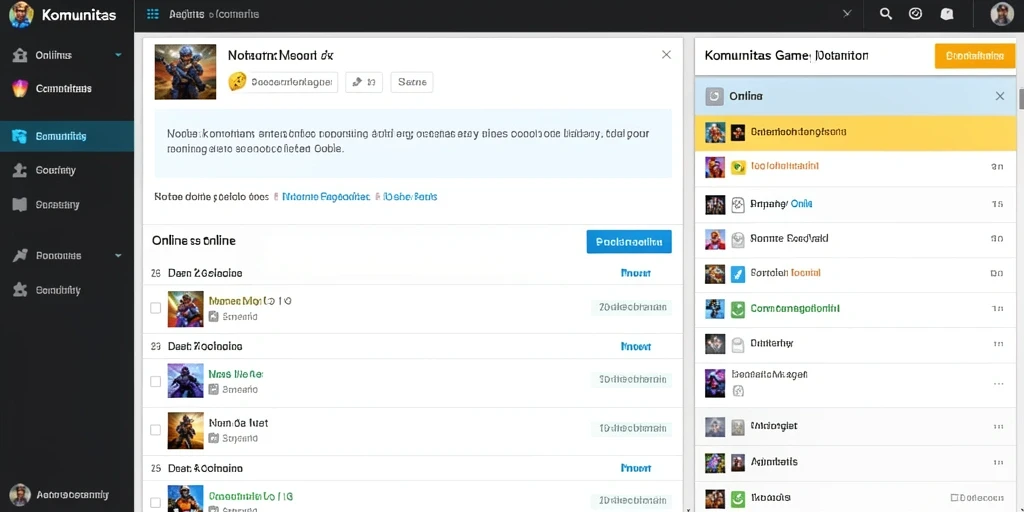Screen dimensions: 1024x512
Task: Click the search magnifier icon in the top bar
Action: click(886, 14)
